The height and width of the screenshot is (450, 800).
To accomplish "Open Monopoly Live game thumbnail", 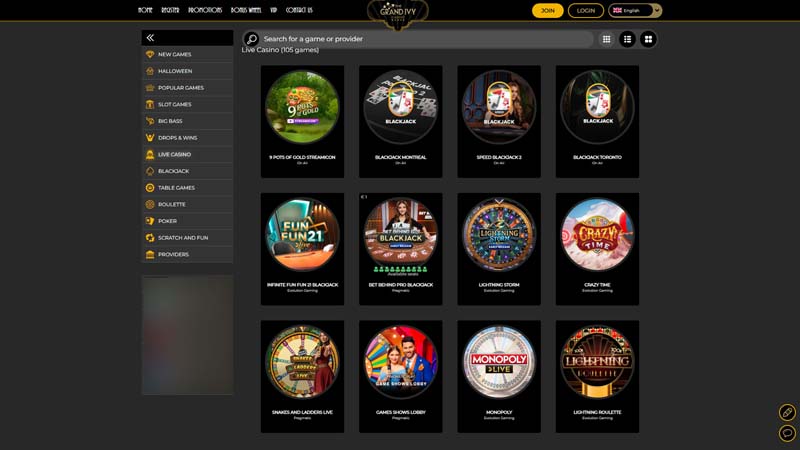I will [499, 362].
